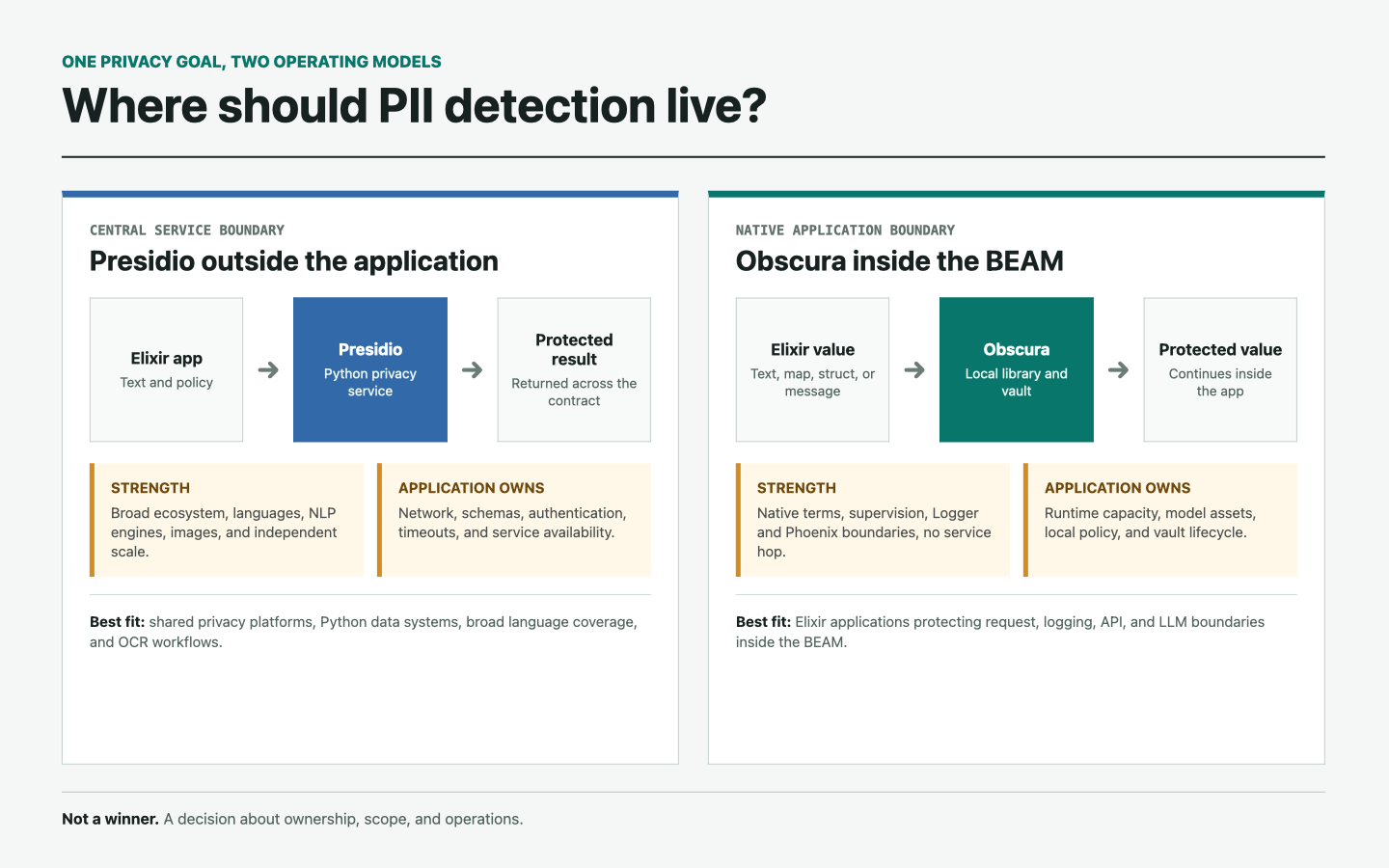
Task: Click the arrow between Elixir app and Presidio
Action: pos(268,370)
